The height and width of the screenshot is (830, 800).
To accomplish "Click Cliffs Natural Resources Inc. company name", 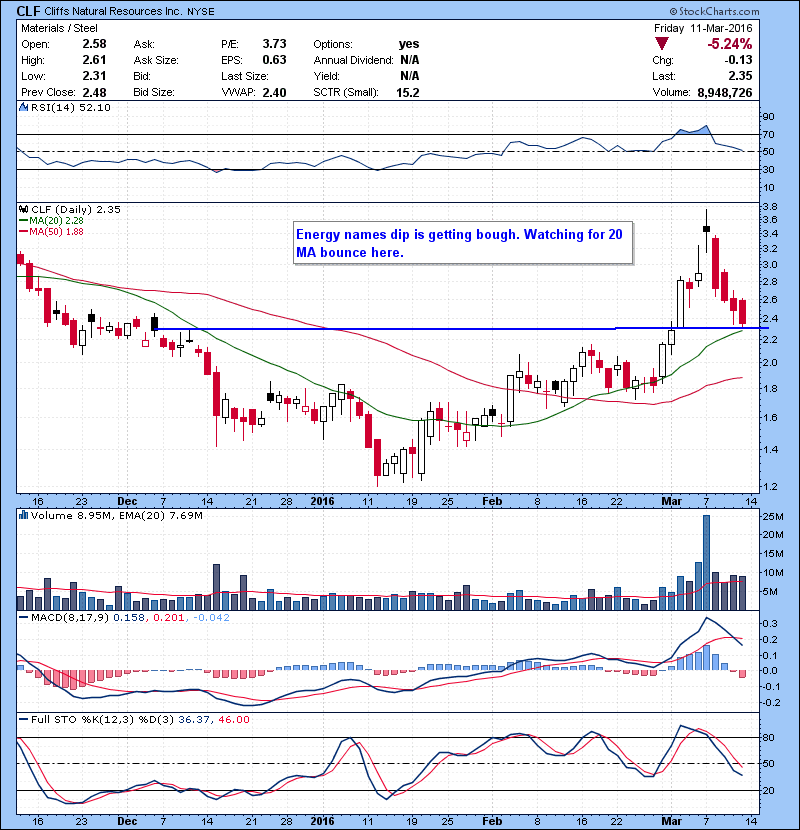I will tap(113, 11).
